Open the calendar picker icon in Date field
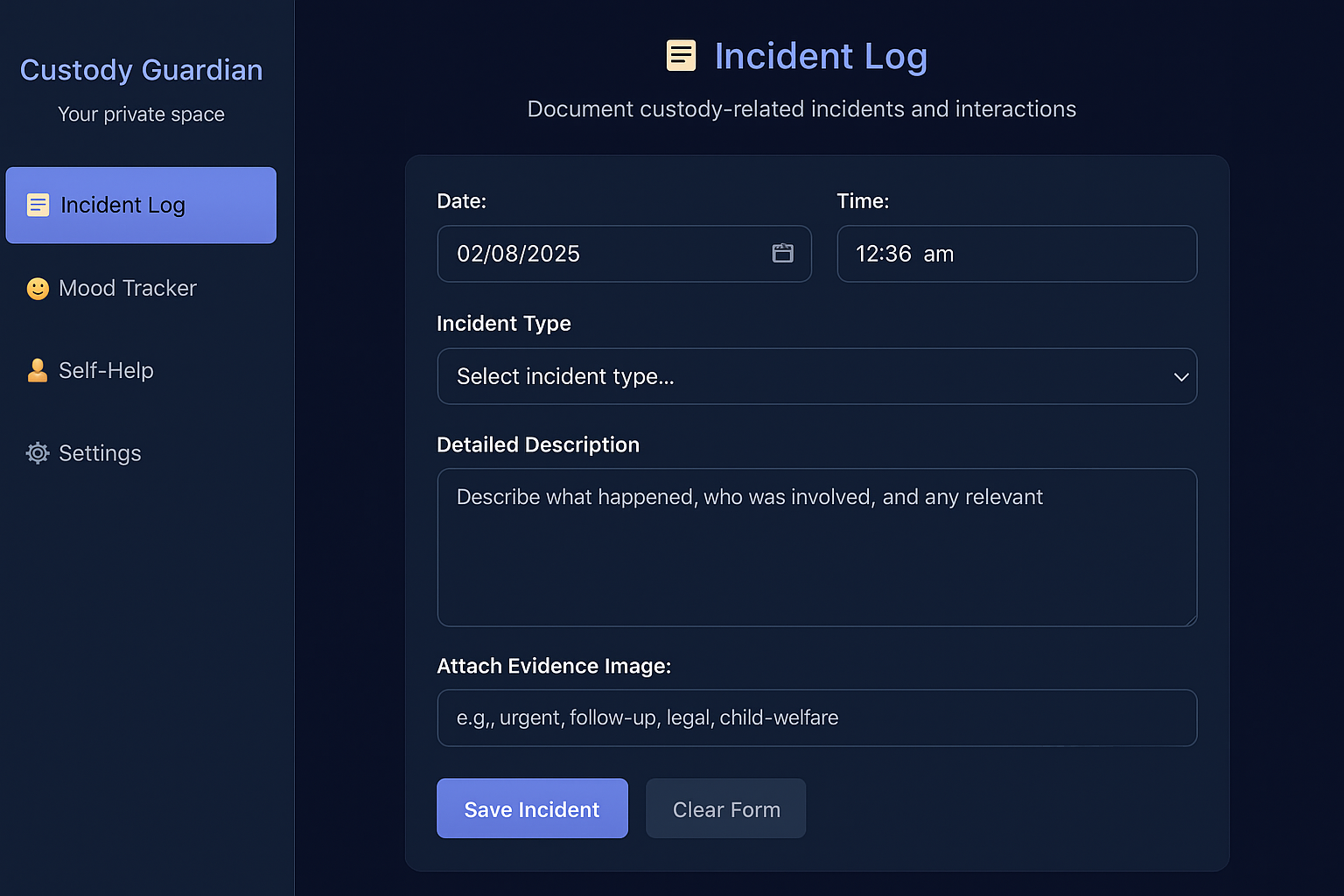Viewport: 1344px width, 896px height. (x=782, y=254)
